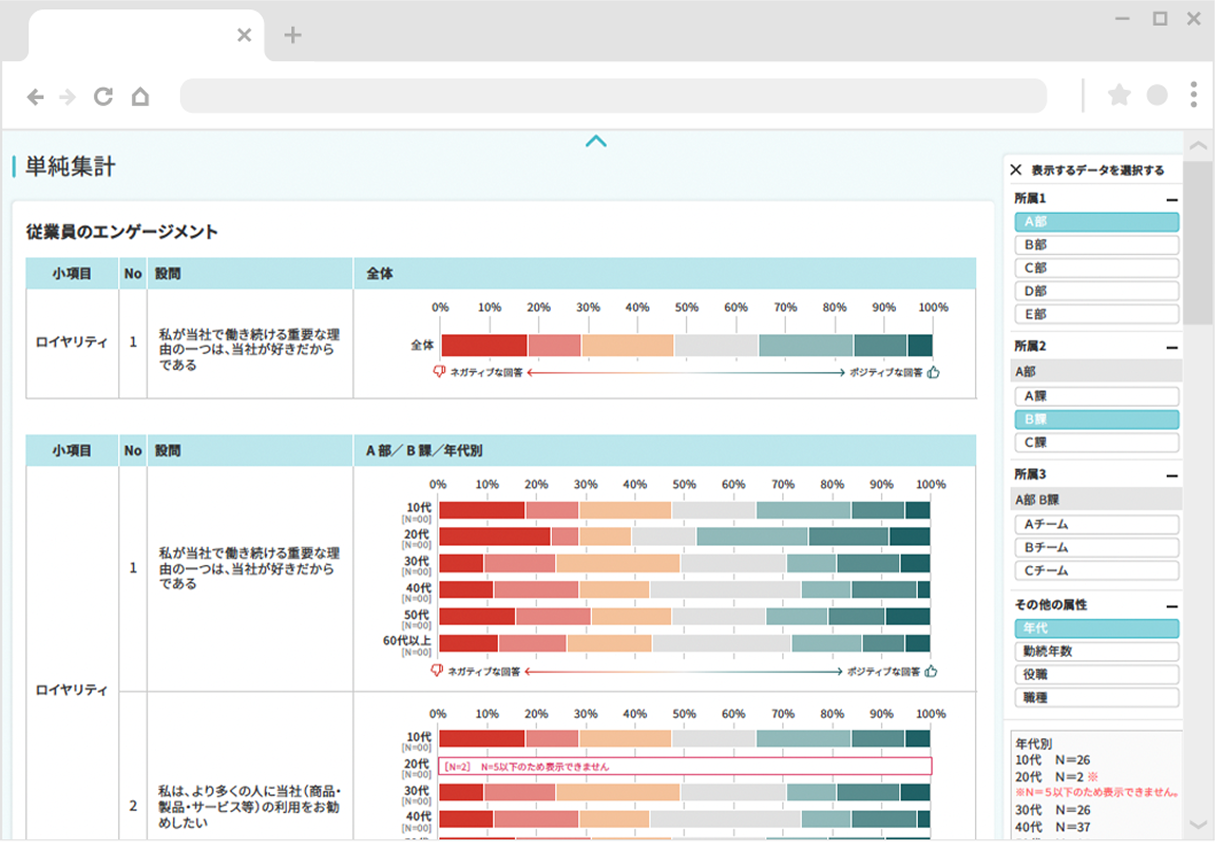This screenshot has width=1216, height=842.
Task: Open the browser three-dot menu
Action: click(1193, 95)
